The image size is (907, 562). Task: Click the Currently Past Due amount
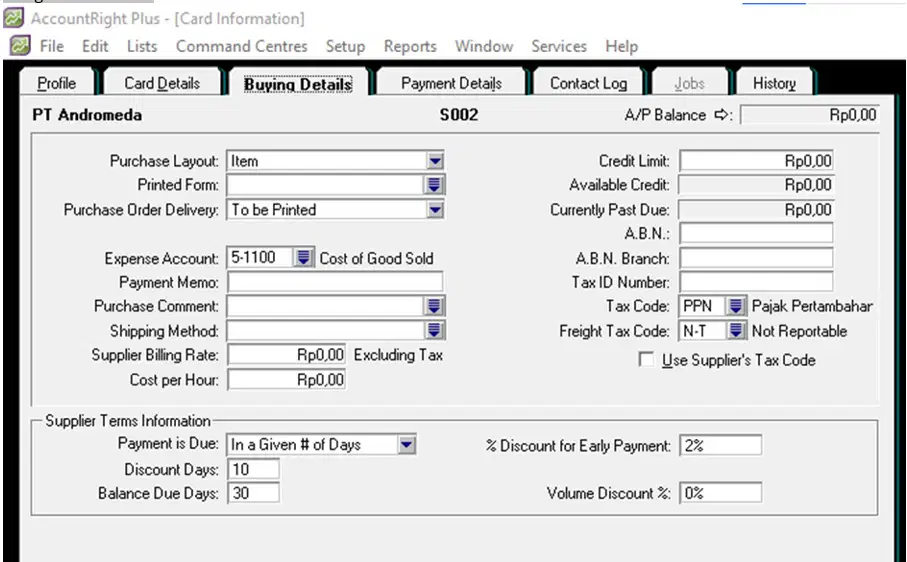point(756,209)
